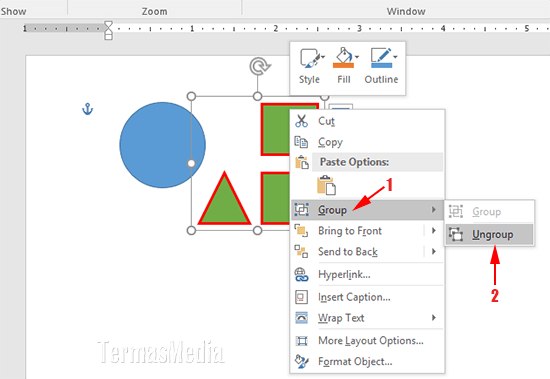Open More Layout Options... entry

(x=368, y=341)
